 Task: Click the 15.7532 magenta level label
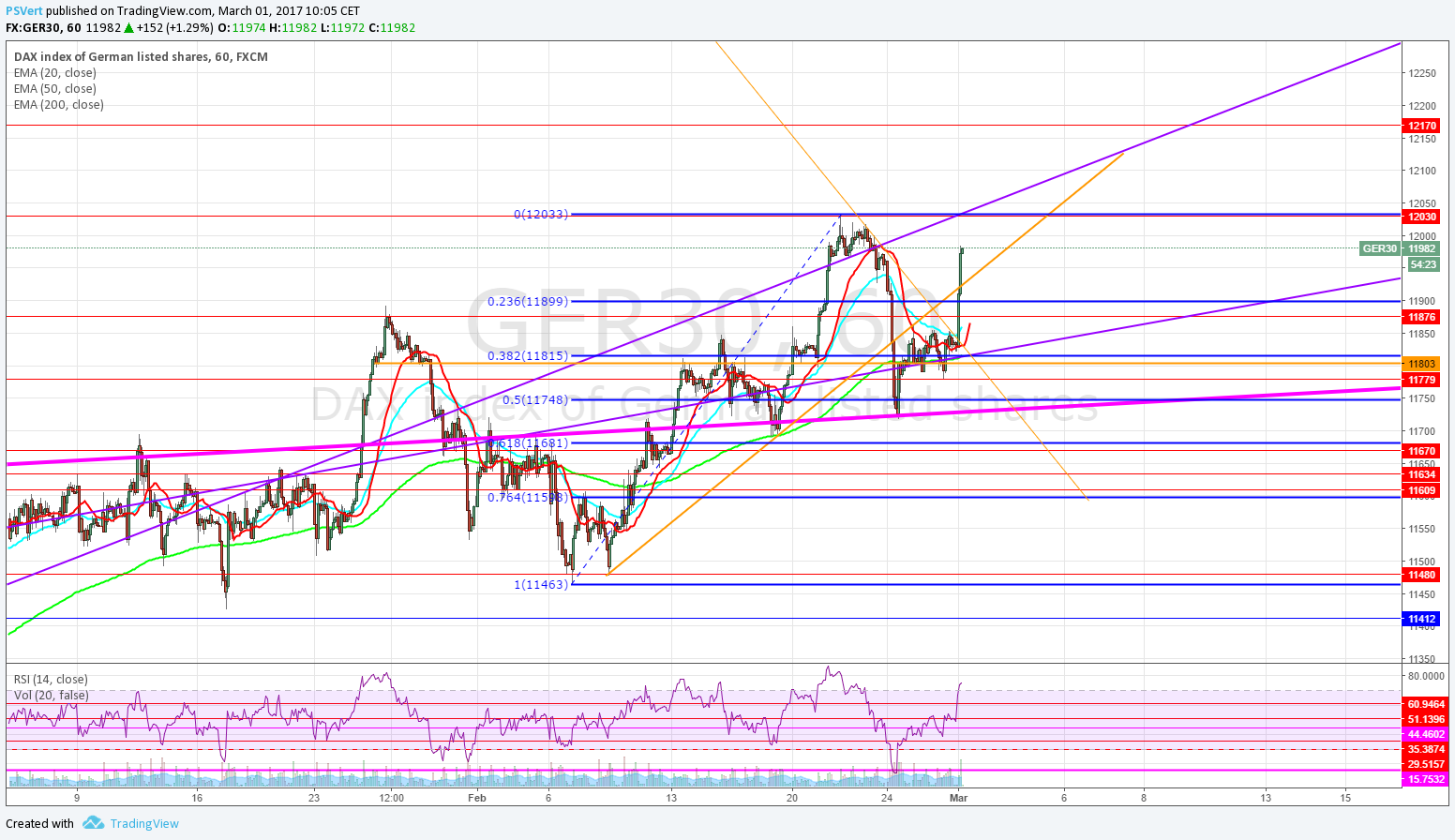1426,779
